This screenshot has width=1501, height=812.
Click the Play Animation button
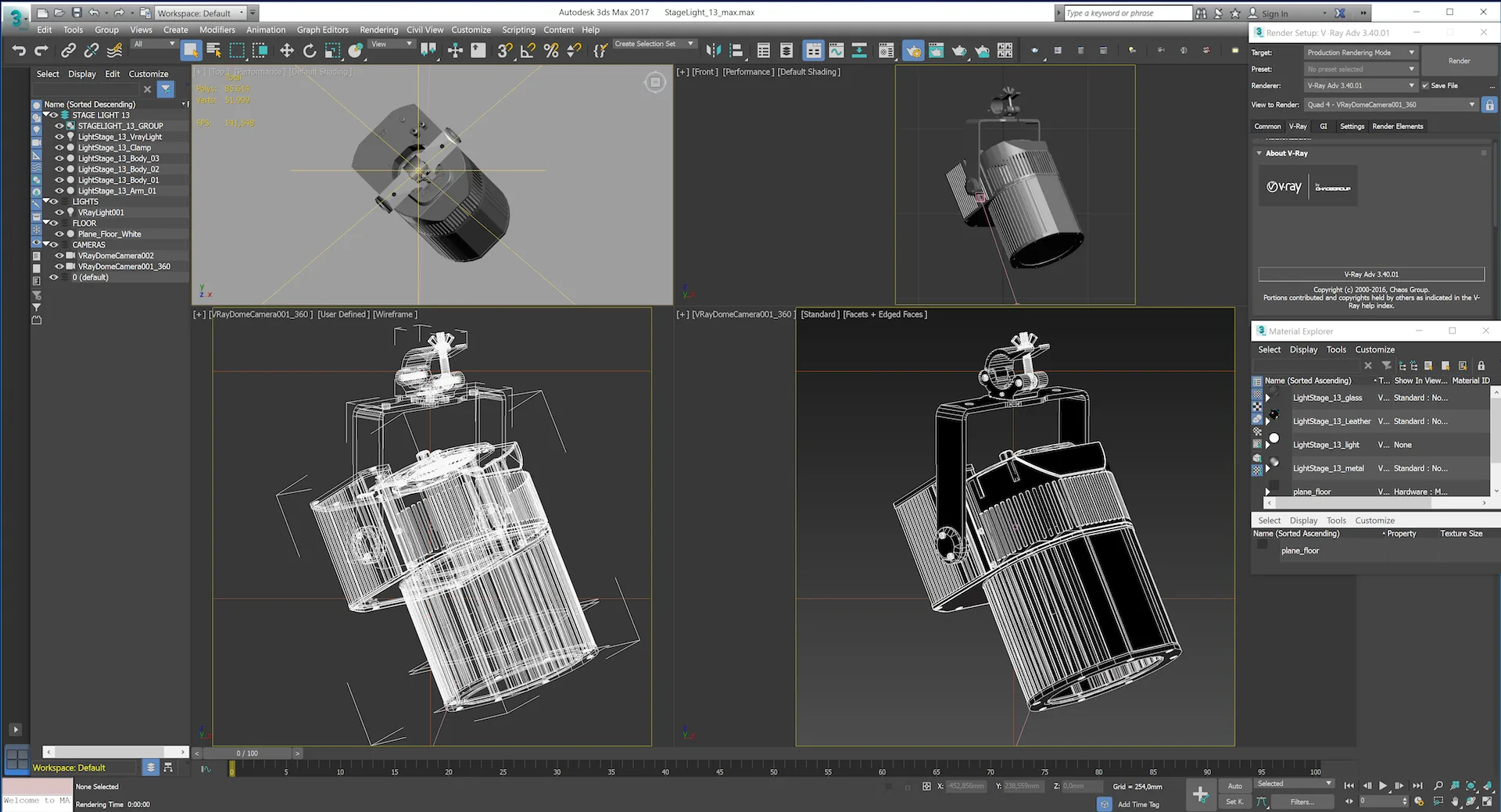click(1383, 786)
